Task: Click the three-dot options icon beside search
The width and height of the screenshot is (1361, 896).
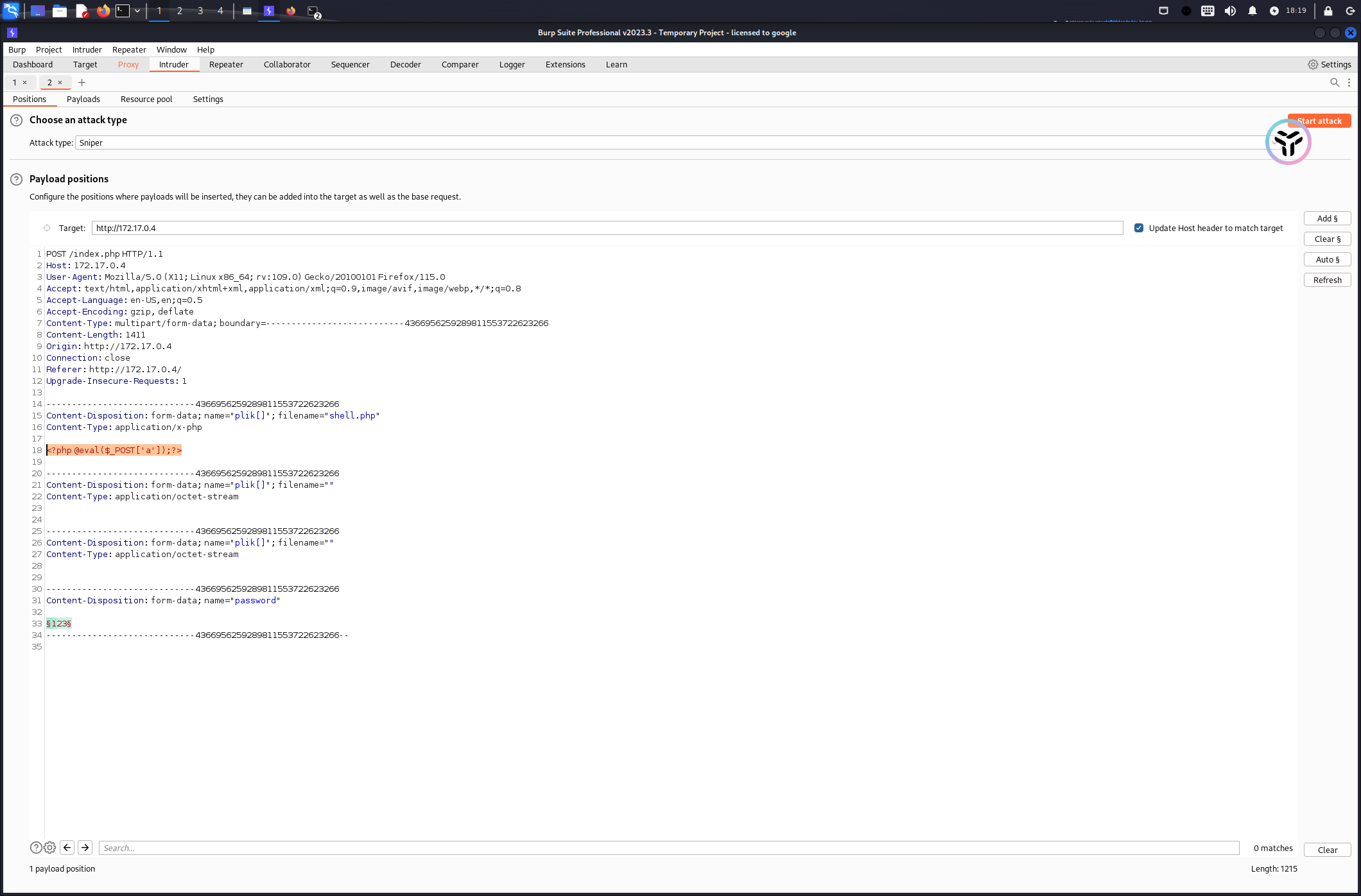Action: [x=1349, y=82]
